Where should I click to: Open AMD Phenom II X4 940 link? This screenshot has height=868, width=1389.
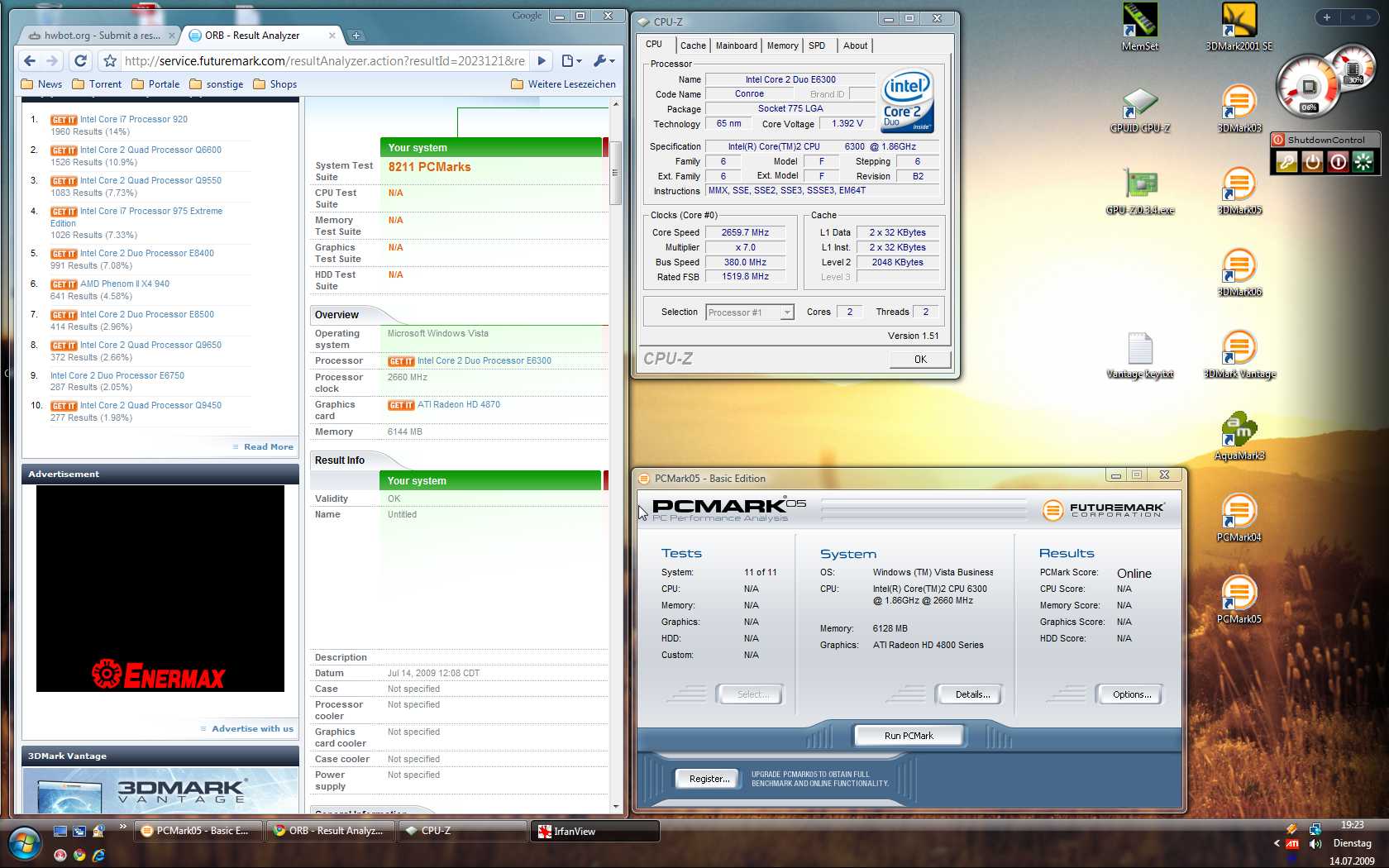(x=124, y=284)
